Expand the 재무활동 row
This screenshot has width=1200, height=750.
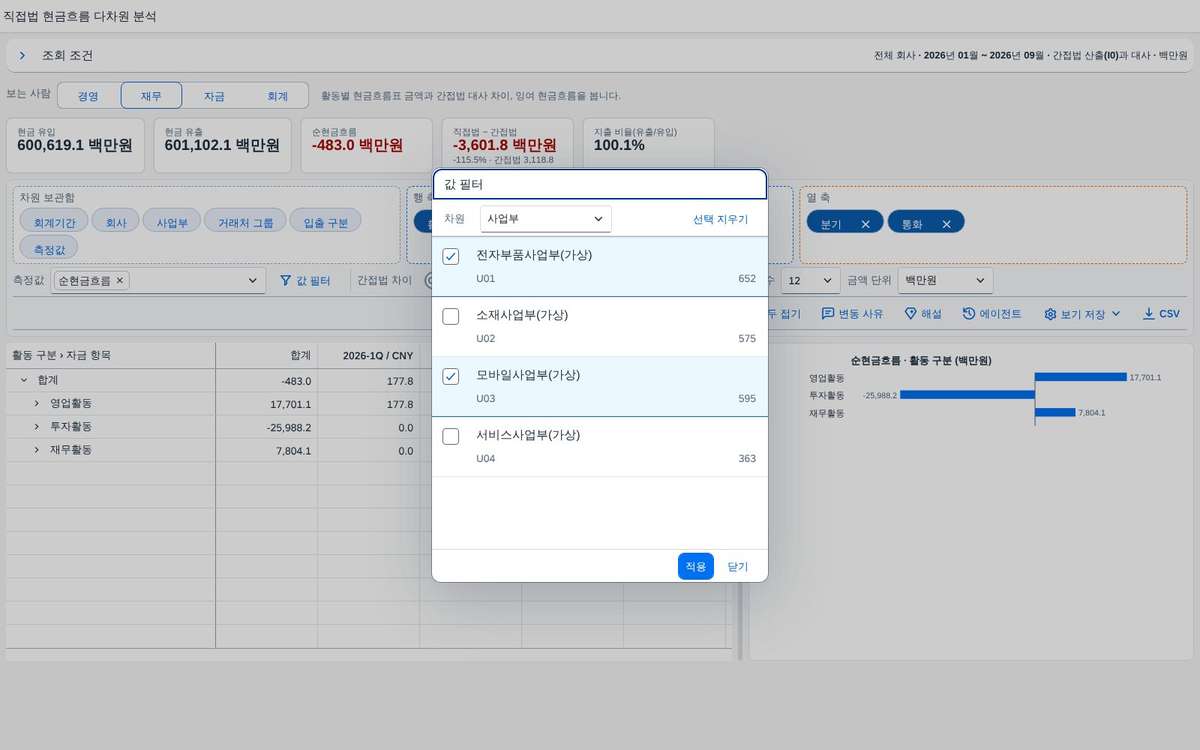[37, 451]
